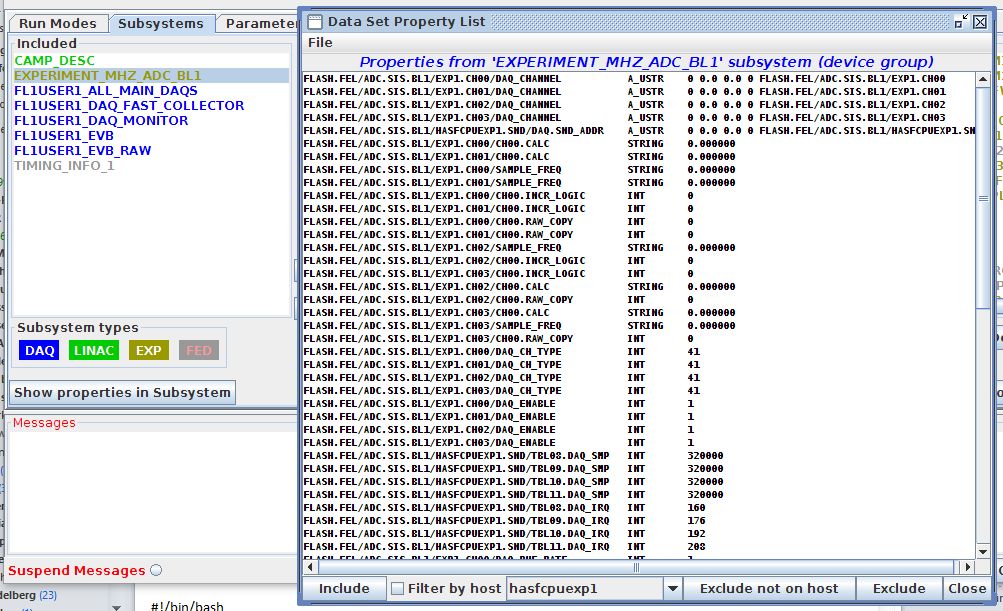Select the DAQ subsystem type badge
1003x611 pixels.
39,350
